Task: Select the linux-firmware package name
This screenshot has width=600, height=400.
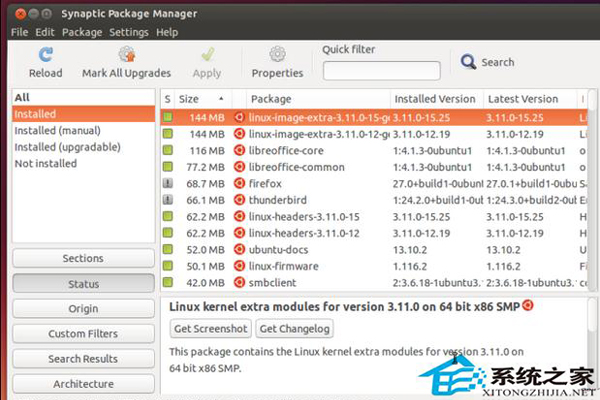Action: click(284, 266)
